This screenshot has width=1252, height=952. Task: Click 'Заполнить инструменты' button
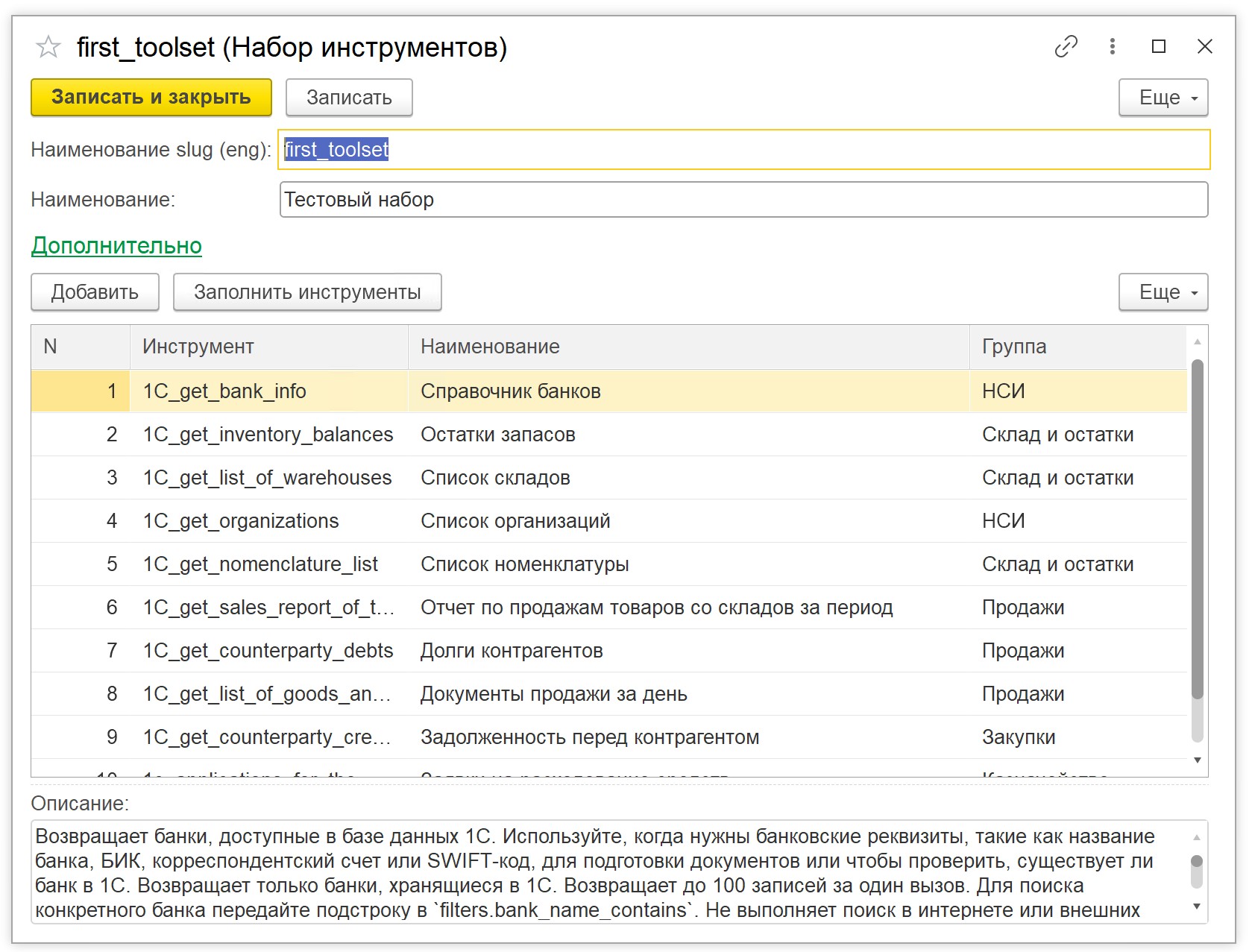pos(307,292)
